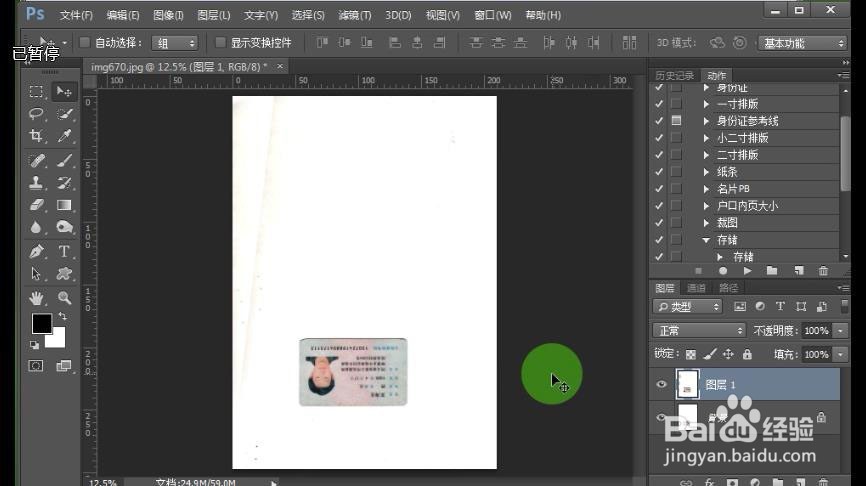Select the Zoom tool
The height and width of the screenshot is (486, 866).
(x=64, y=298)
